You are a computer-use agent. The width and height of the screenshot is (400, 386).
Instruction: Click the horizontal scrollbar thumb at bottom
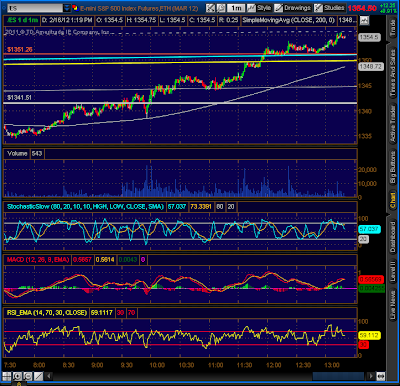338,376
